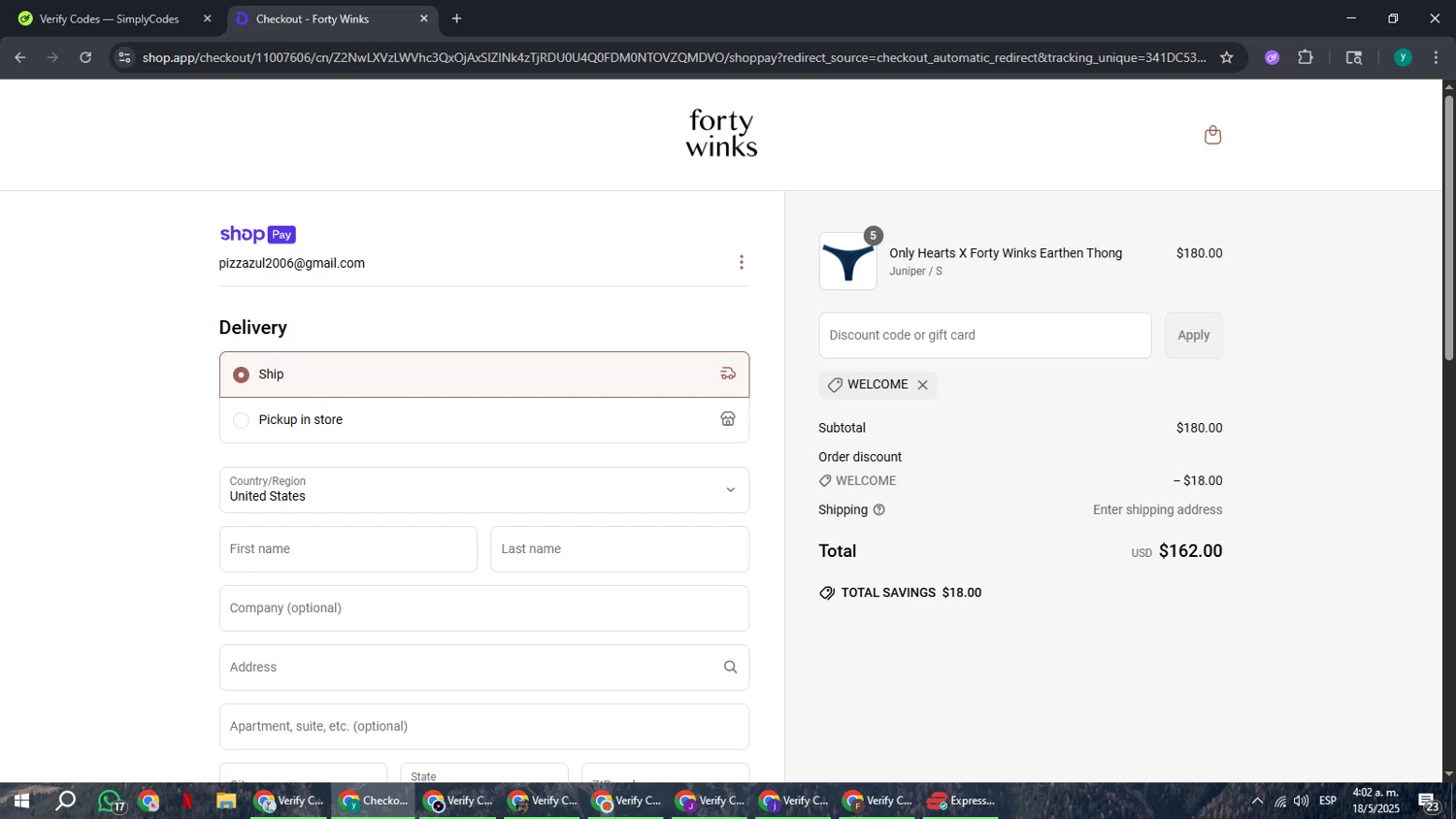Open the purple extension icon in toolbar
The image size is (1456, 819).
[x=1273, y=57]
